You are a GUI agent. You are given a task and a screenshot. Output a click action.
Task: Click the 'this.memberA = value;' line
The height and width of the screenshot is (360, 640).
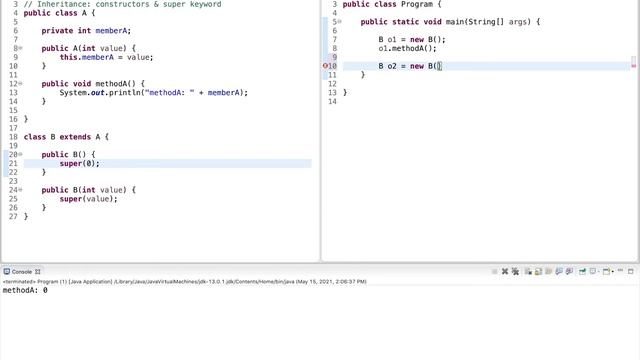pyautogui.click(x=106, y=57)
